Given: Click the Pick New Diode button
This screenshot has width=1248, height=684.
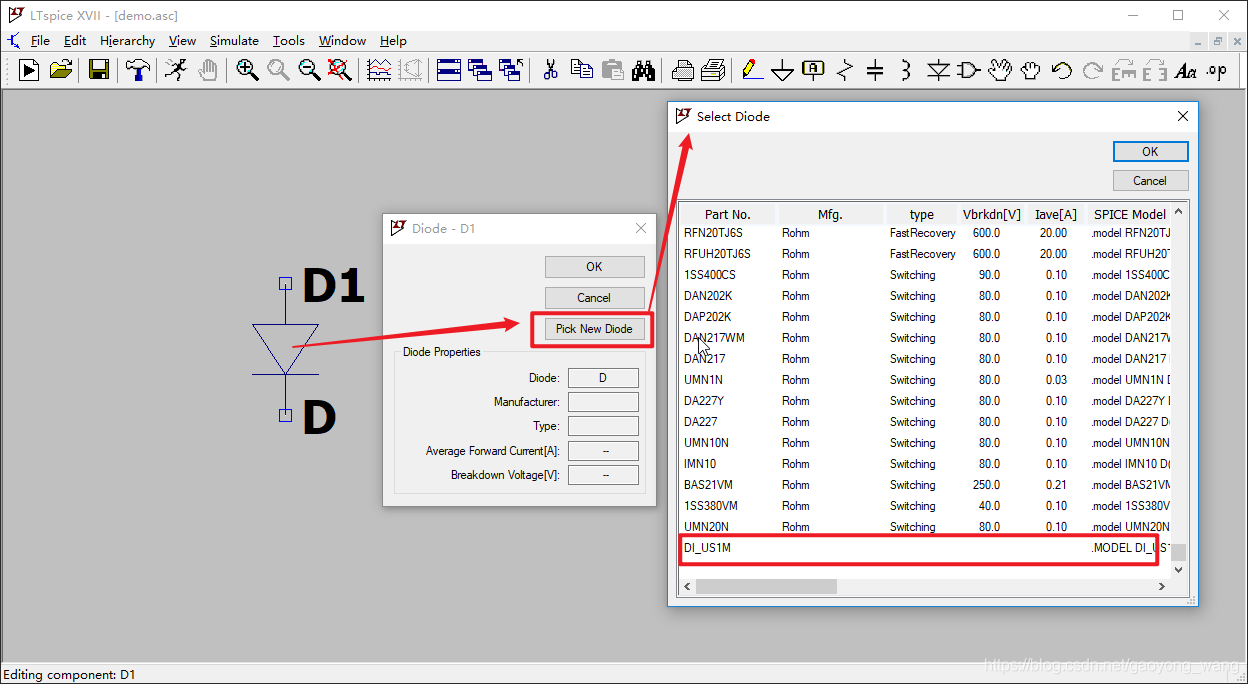Looking at the screenshot, I should 594,329.
